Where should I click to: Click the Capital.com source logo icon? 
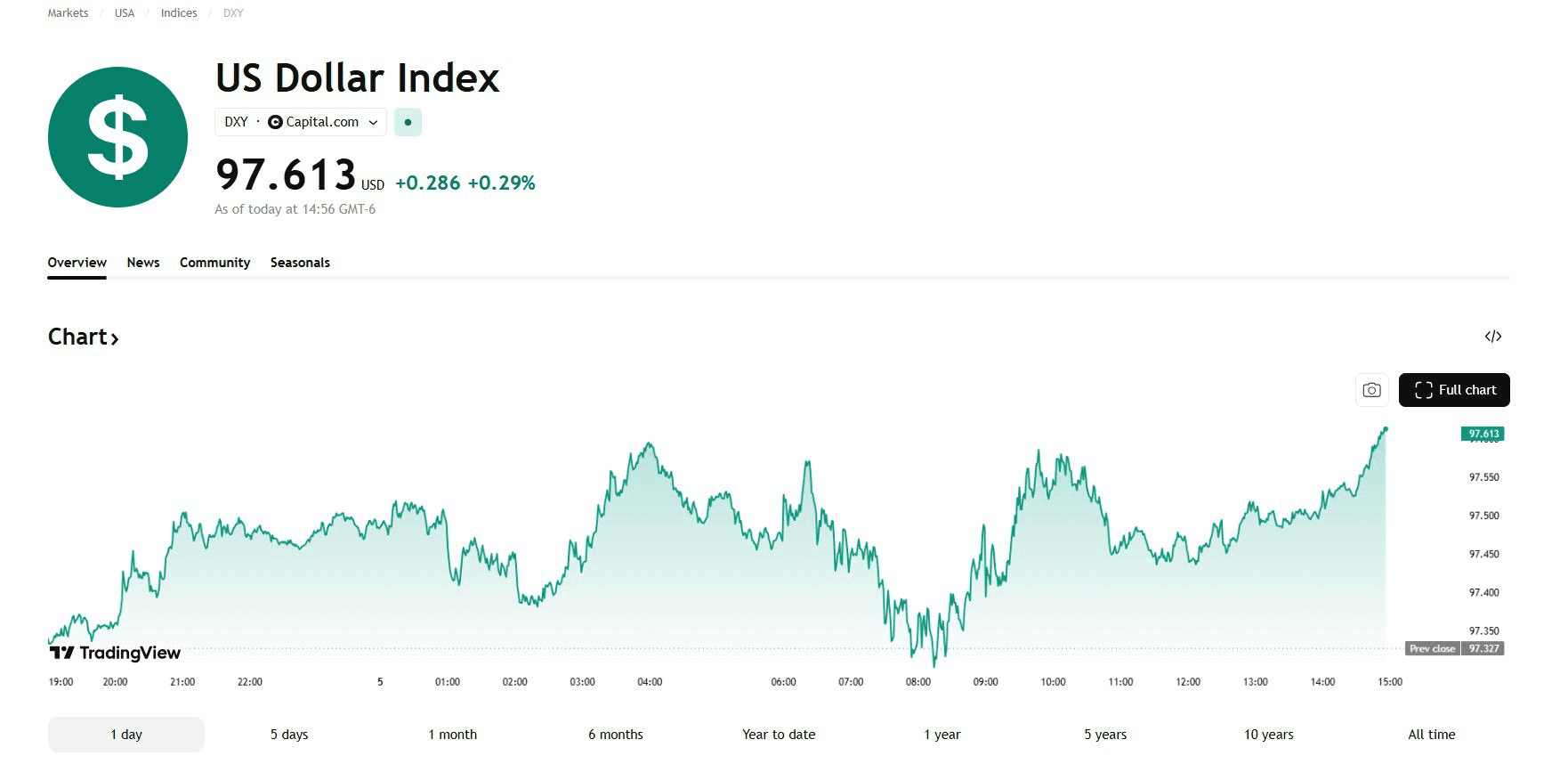pos(276,122)
